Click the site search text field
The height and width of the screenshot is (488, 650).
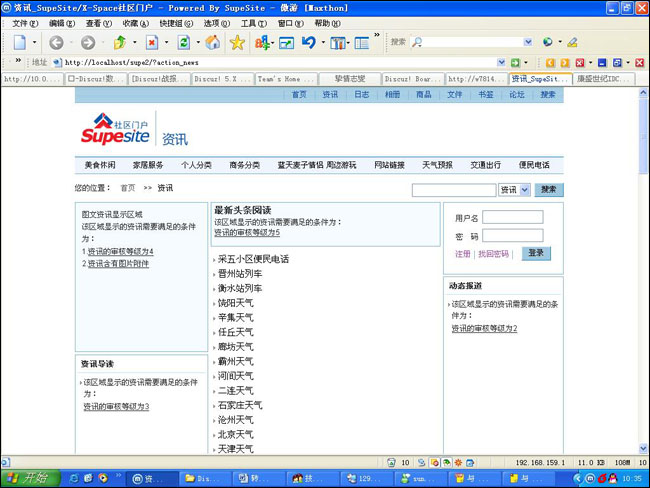[454, 190]
